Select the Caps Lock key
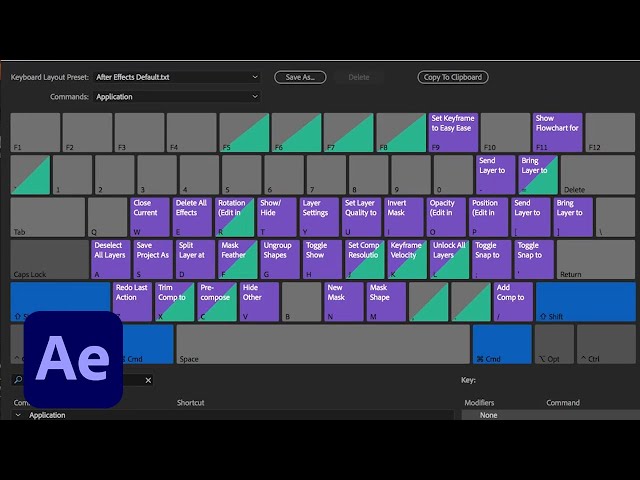This screenshot has height=480, width=640. [x=49, y=260]
